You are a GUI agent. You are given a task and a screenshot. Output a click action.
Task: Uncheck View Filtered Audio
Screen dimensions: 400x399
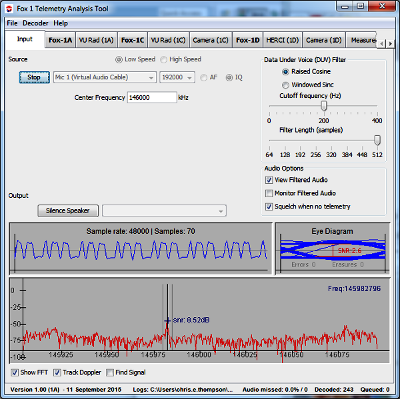click(269, 180)
